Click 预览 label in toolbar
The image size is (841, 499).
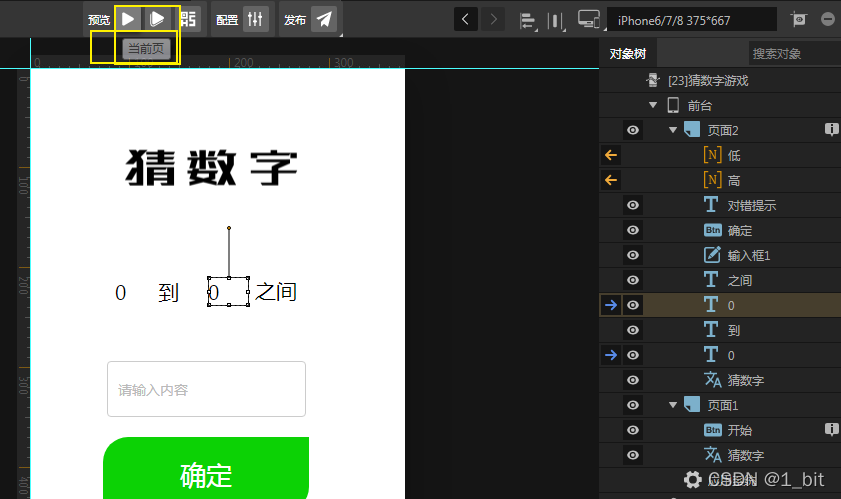click(x=99, y=20)
